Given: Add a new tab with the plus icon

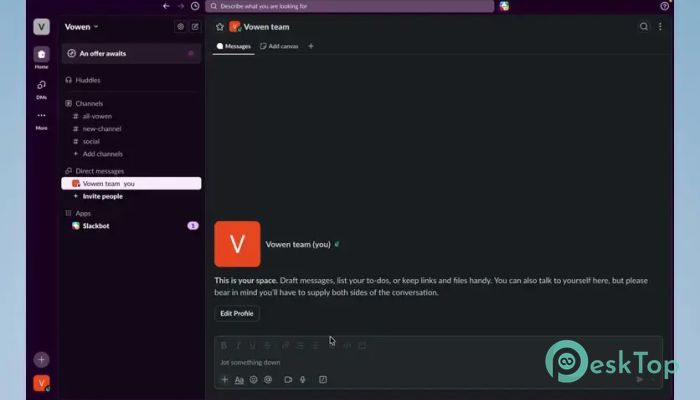Looking at the screenshot, I should click(x=311, y=46).
